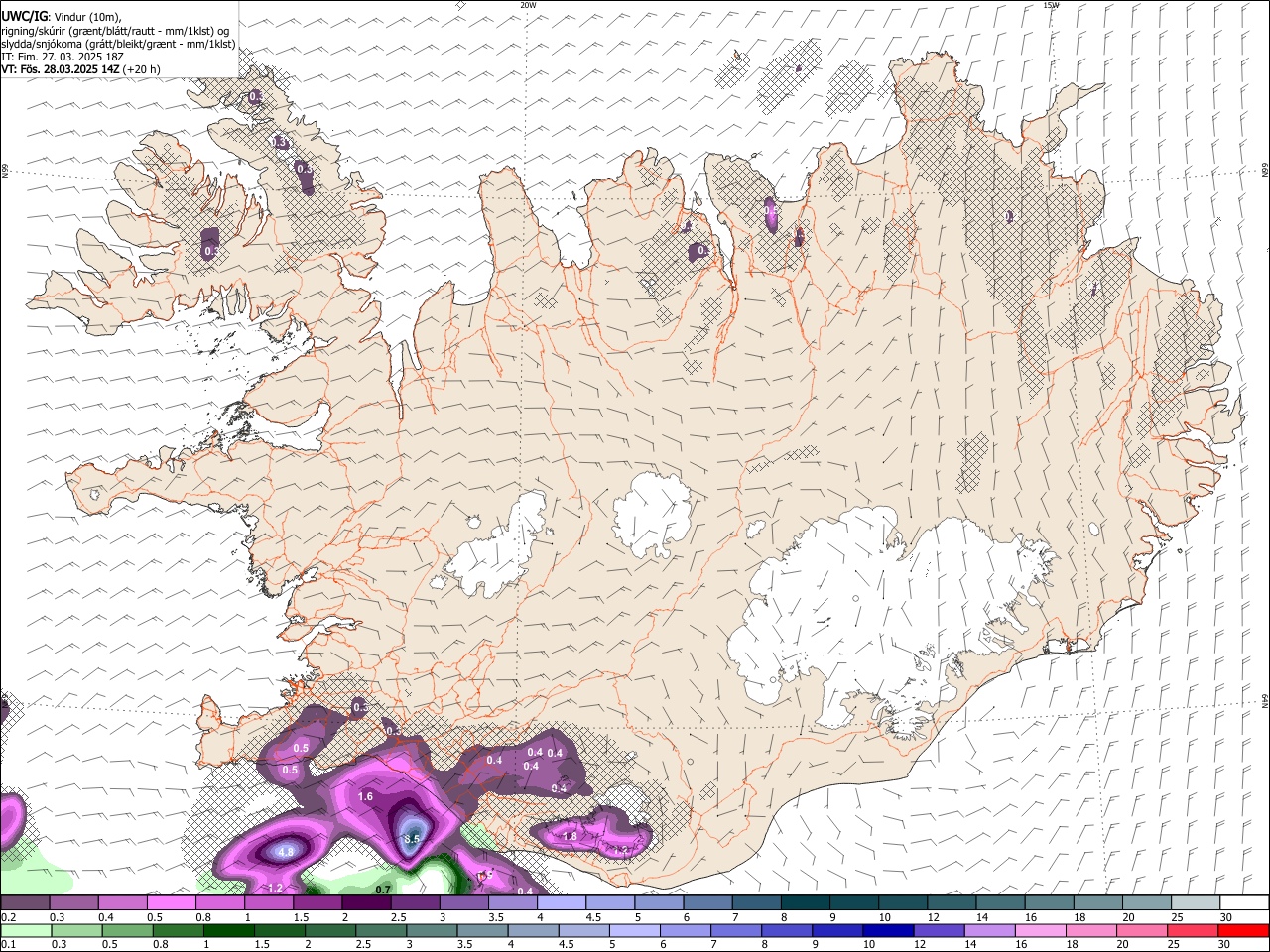Screen dimensions: 1270x952
Task: Click the lavender 4–4.5 swatch in the upper legend
Action: (562, 903)
